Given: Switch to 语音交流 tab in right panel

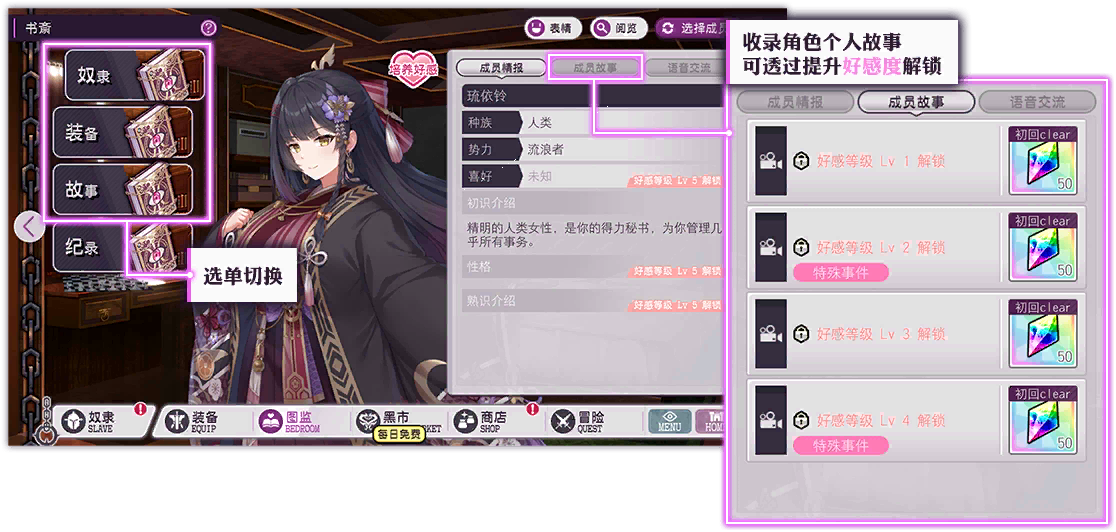Looking at the screenshot, I should click(1037, 102).
